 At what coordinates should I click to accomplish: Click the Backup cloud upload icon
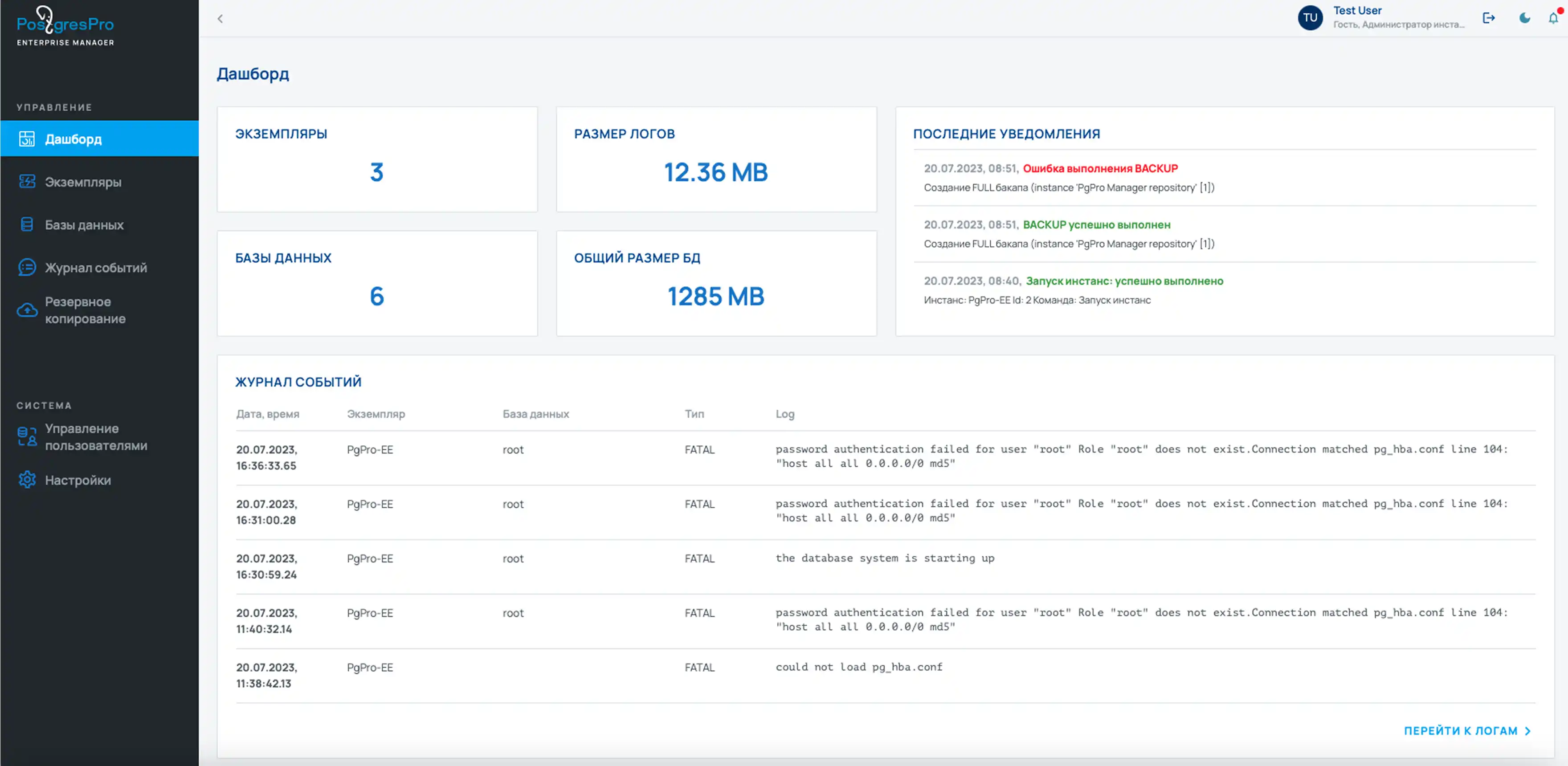pyautogui.click(x=27, y=310)
